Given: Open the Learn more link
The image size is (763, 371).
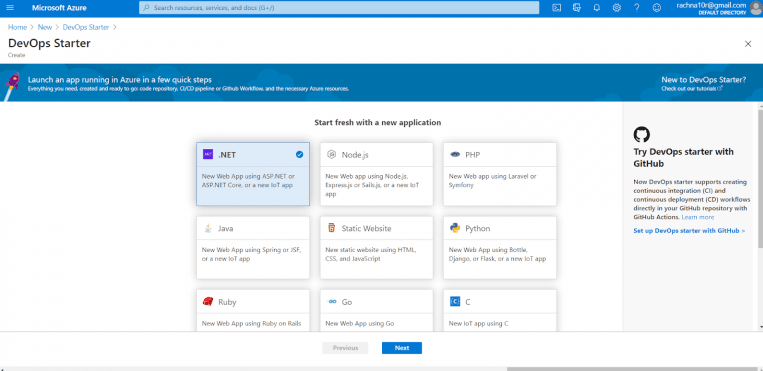Looking at the screenshot, I should point(698,217).
